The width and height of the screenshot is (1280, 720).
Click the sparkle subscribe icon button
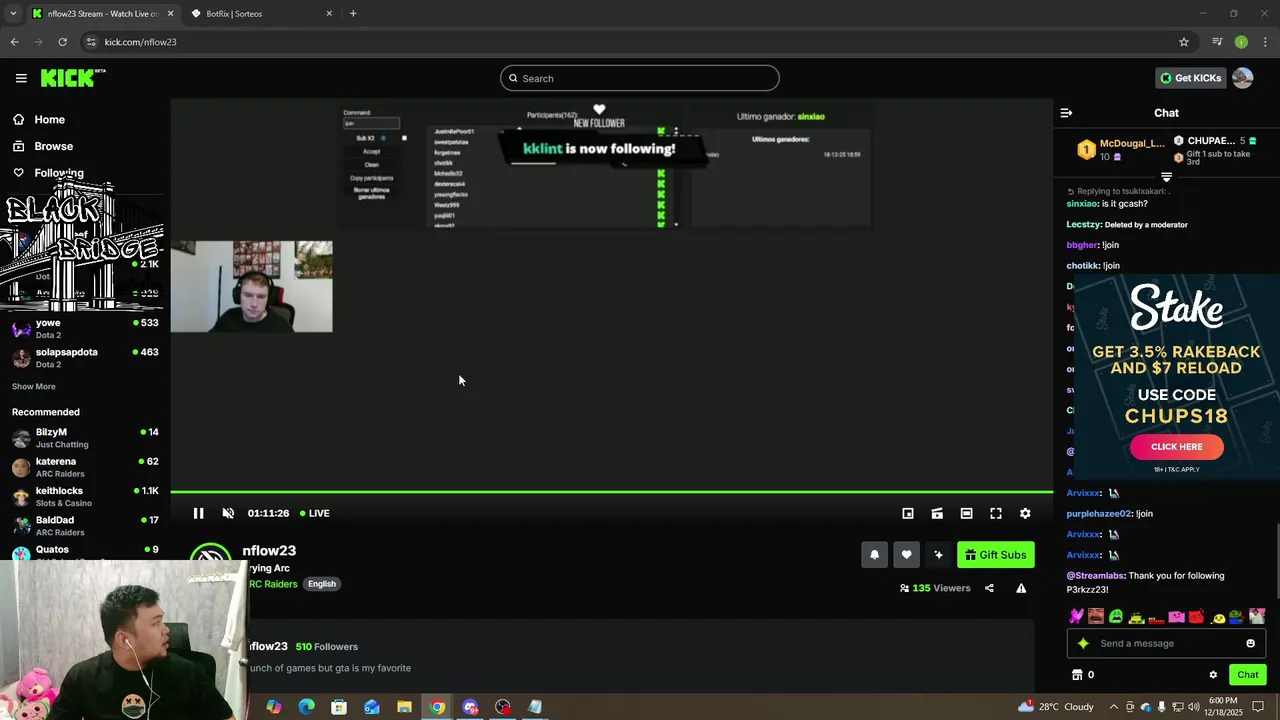[x=938, y=555]
